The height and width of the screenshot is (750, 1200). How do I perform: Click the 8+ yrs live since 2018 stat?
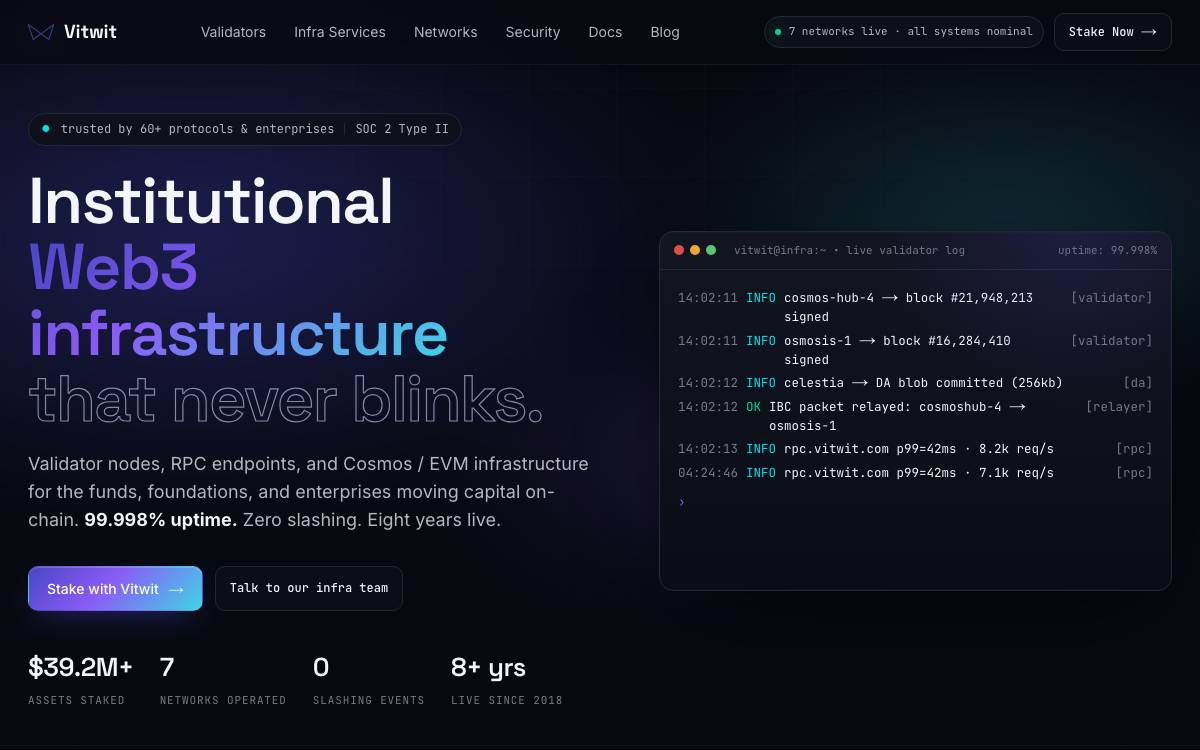point(507,679)
